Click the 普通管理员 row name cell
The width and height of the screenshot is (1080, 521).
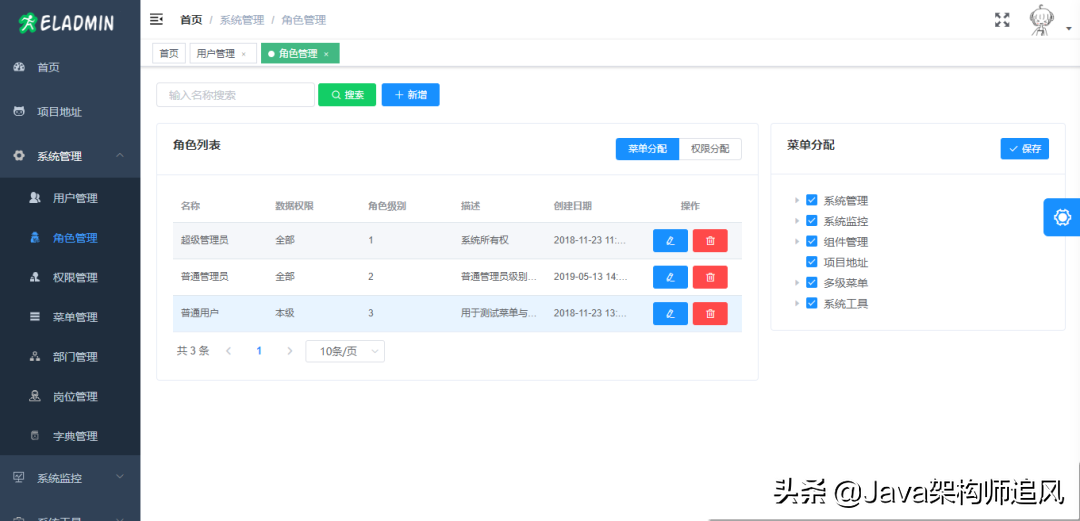coord(205,277)
